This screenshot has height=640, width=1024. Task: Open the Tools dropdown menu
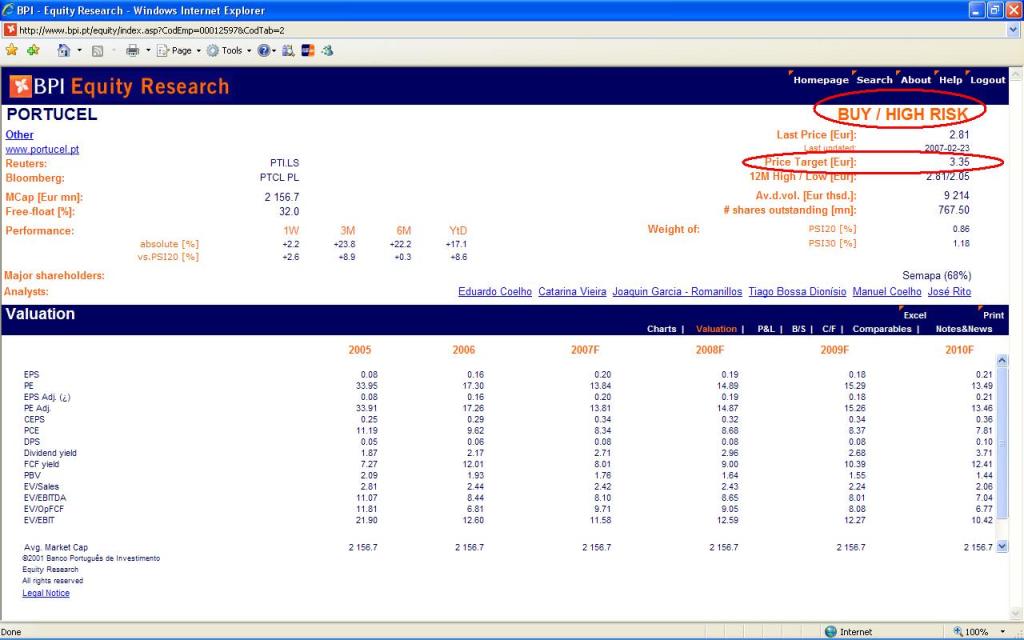coord(231,50)
